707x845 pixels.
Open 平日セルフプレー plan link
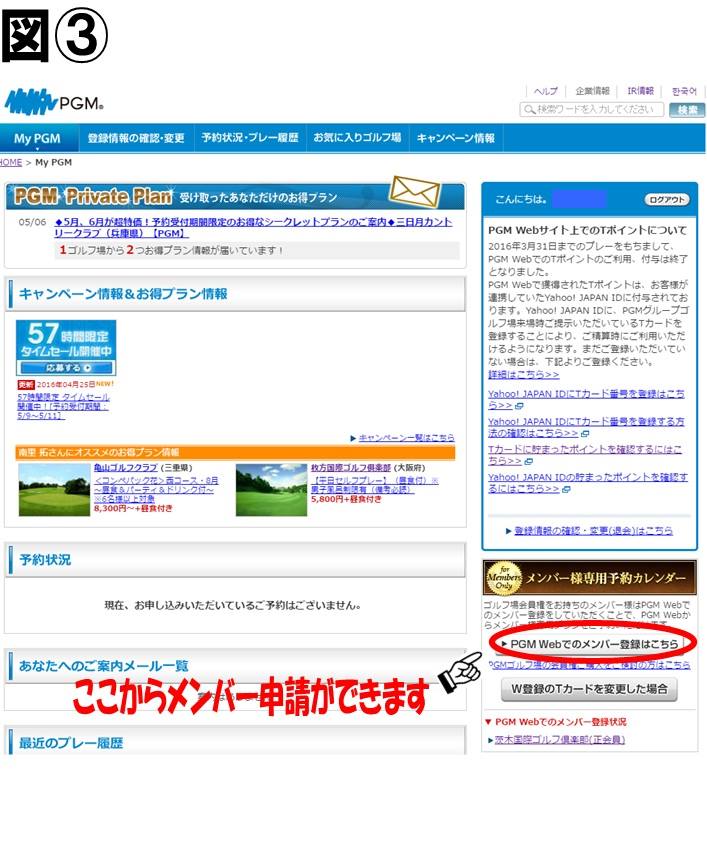click(375, 484)
